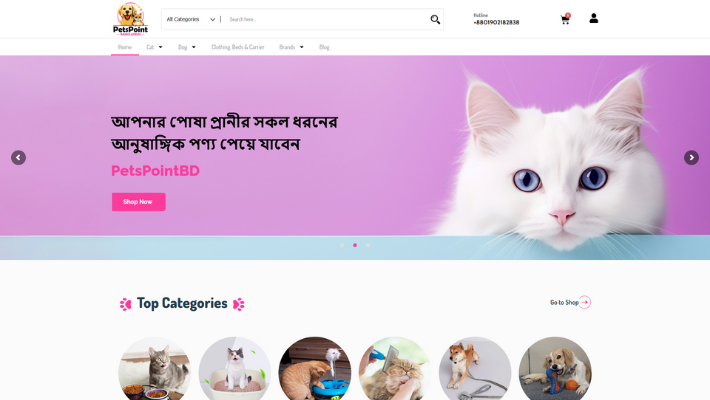Open the user account icon
The width and height of the screenshot is (710, 400).
[x=594, y=18]
